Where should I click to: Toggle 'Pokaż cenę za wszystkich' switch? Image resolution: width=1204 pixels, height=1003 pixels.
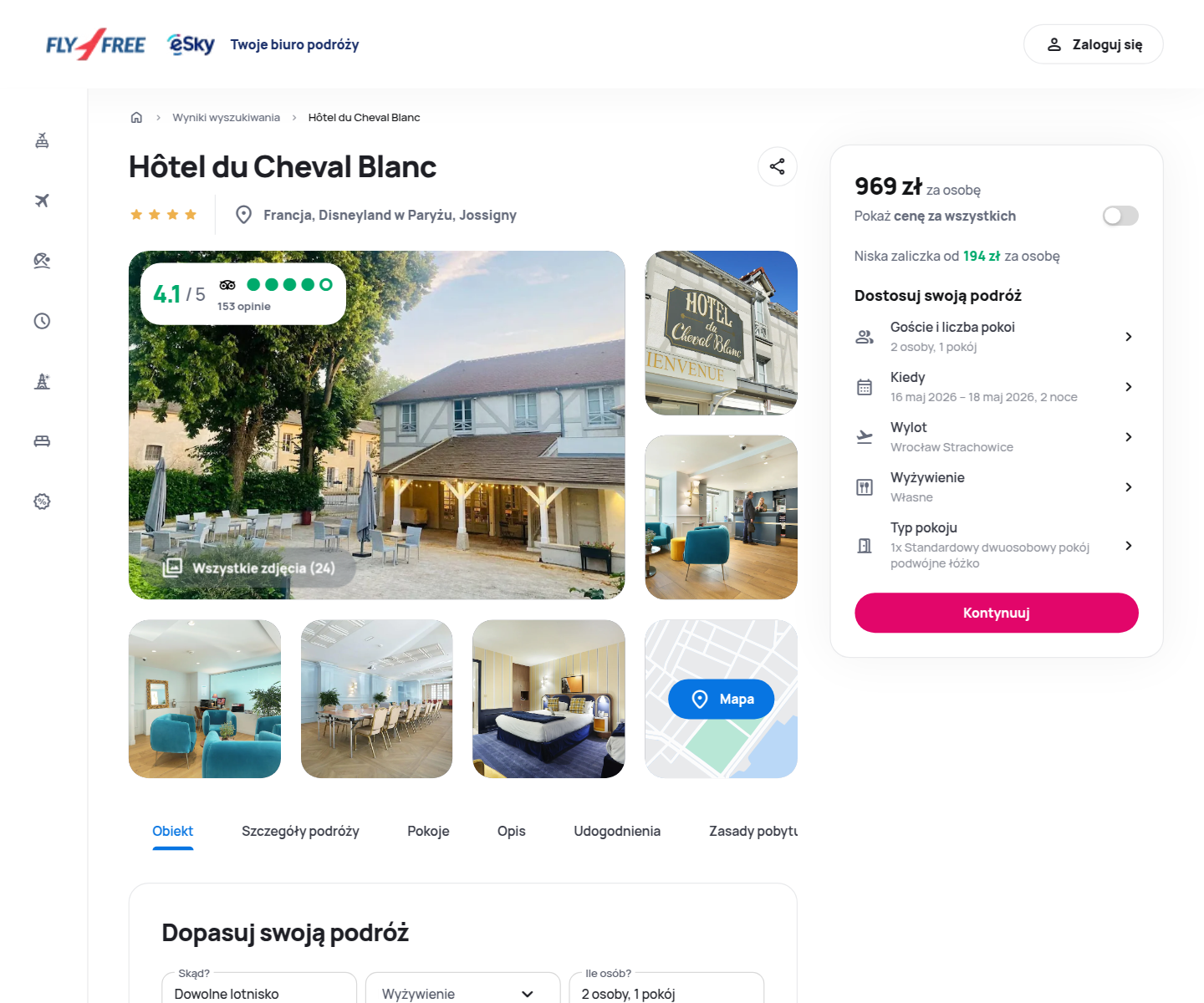[x=1120, y=216]
